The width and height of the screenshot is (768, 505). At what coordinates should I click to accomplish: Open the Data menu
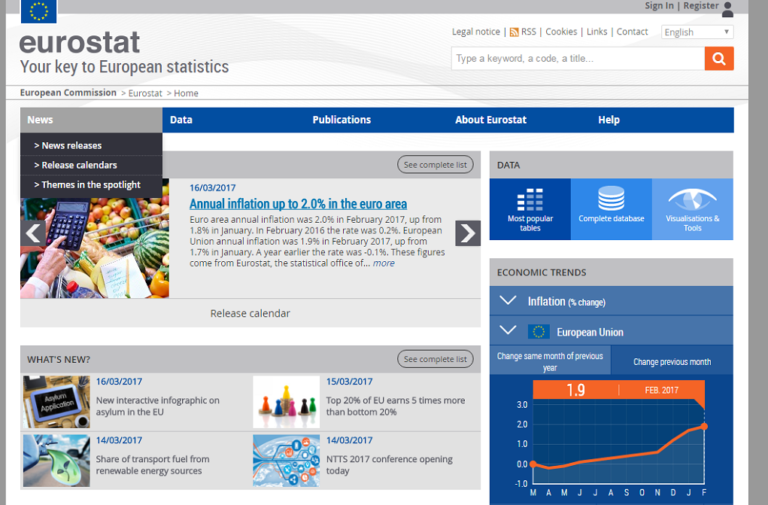(x=181, y=120)
